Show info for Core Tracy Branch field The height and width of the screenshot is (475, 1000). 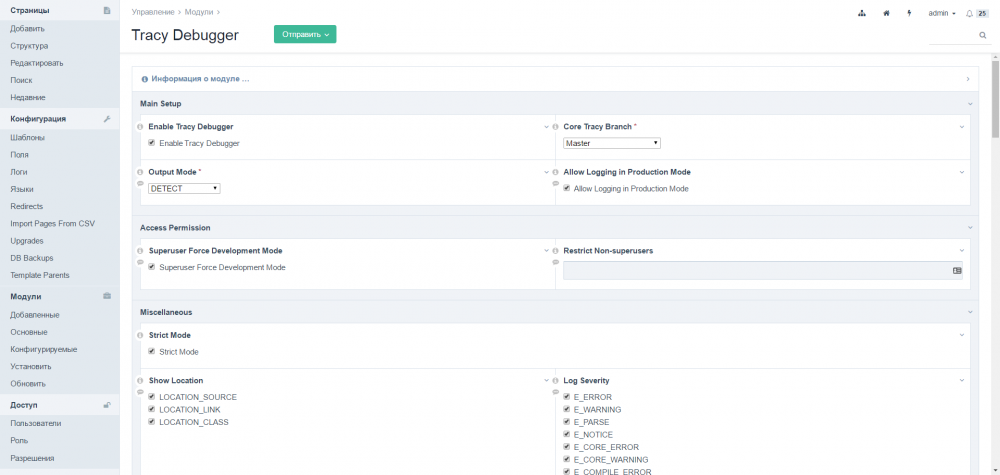(x=555, y=127)
